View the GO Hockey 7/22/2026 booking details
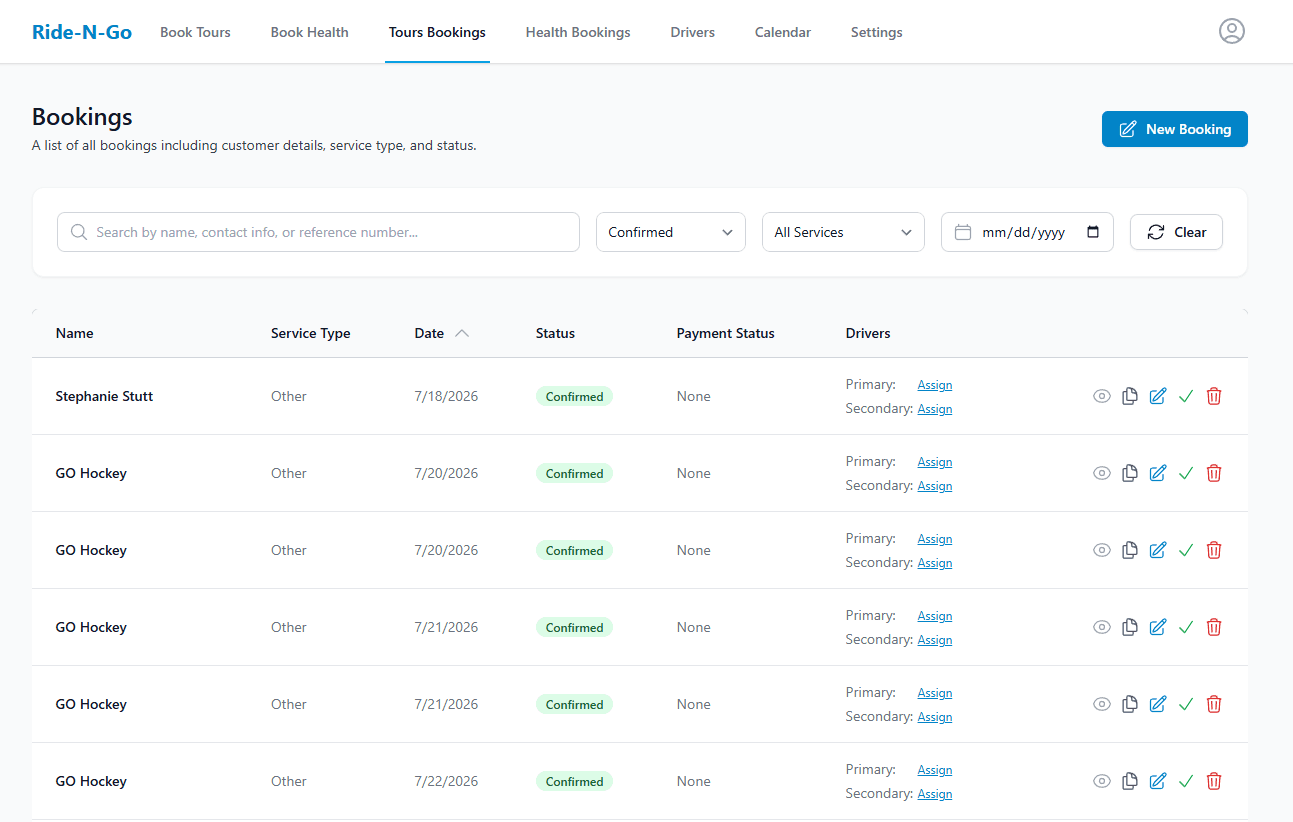1293x822 pixels. coord(1102,781)
